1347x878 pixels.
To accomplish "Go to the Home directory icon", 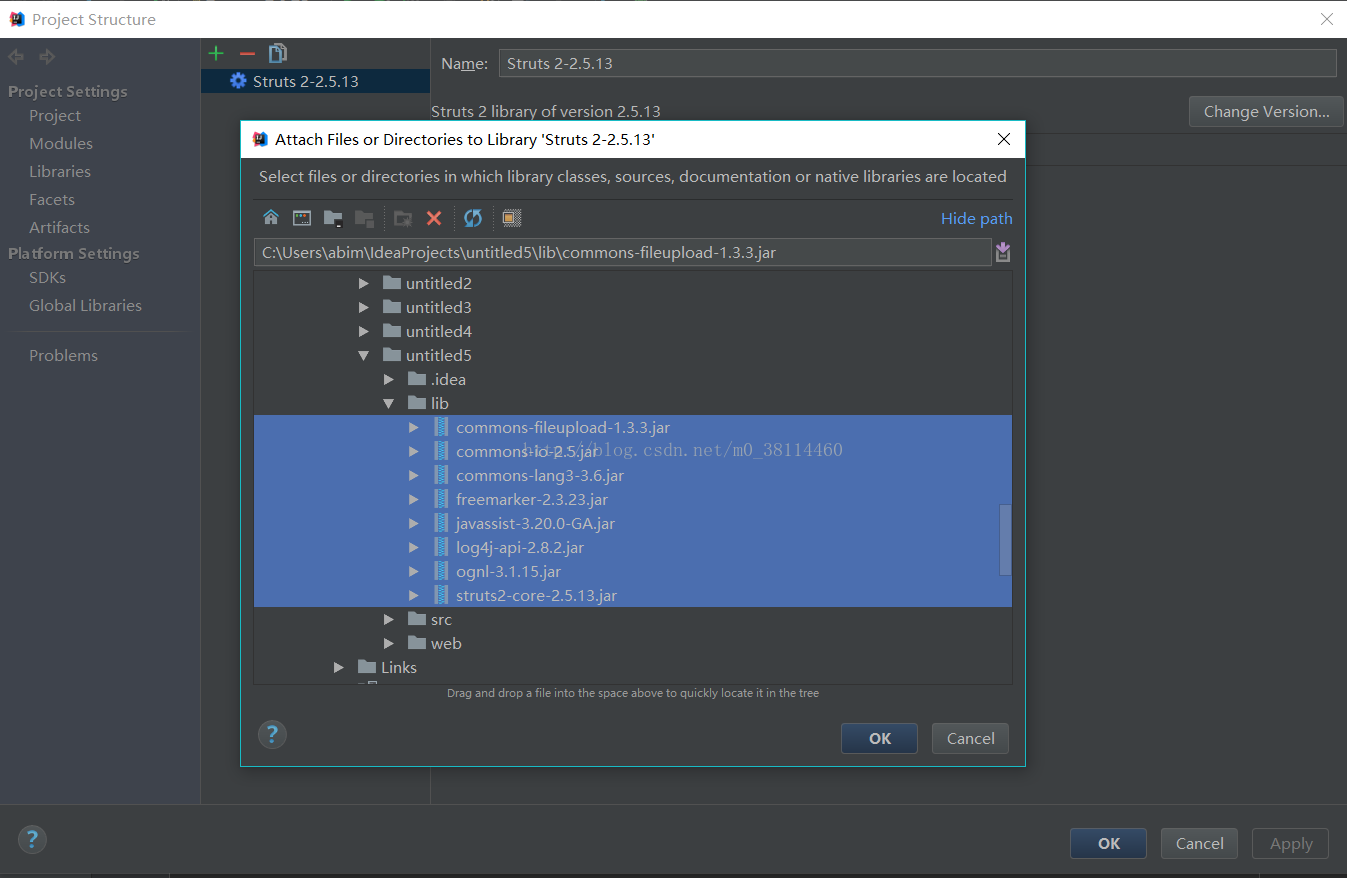I will click(x=271, y=218).
